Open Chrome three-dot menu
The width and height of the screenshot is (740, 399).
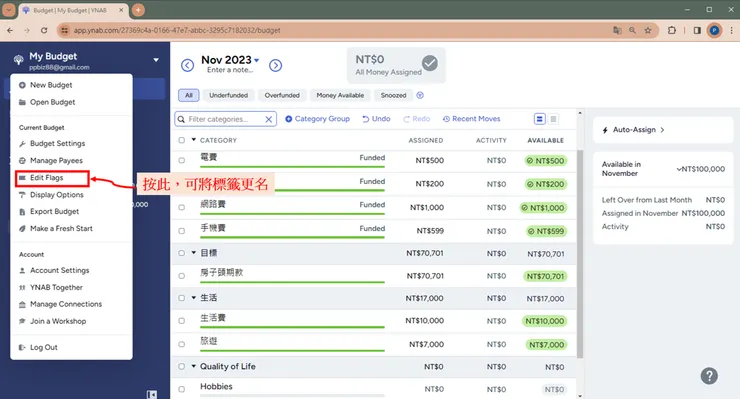(732, 30)
